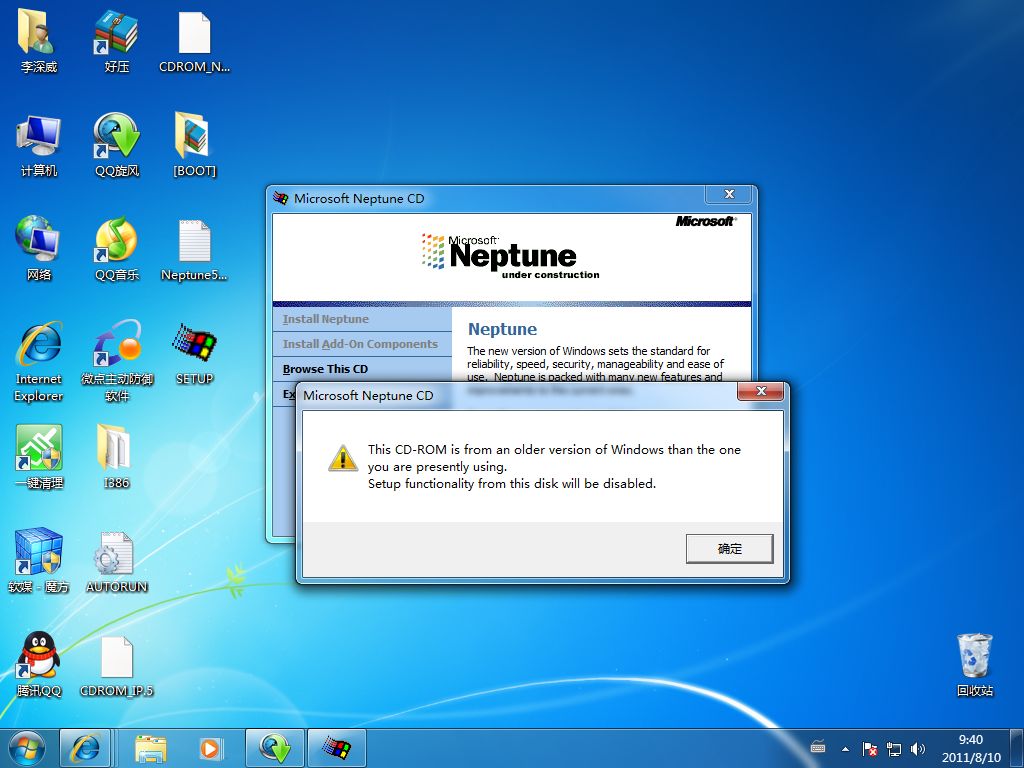Screen dimensions: 1024x768
Task: Open the Windows Start menu orb
Action: [x=27, y=748]
